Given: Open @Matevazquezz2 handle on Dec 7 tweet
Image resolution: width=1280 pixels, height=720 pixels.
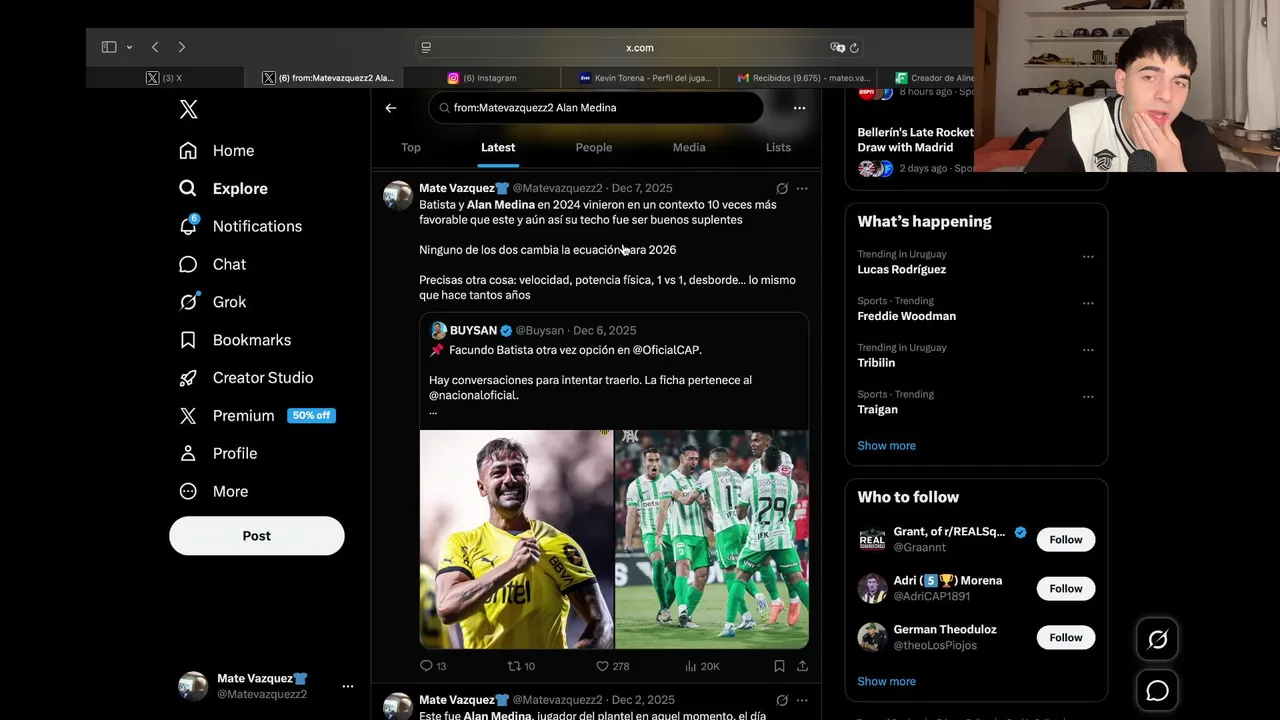Looking at the screenshot, I should [557, 188].
